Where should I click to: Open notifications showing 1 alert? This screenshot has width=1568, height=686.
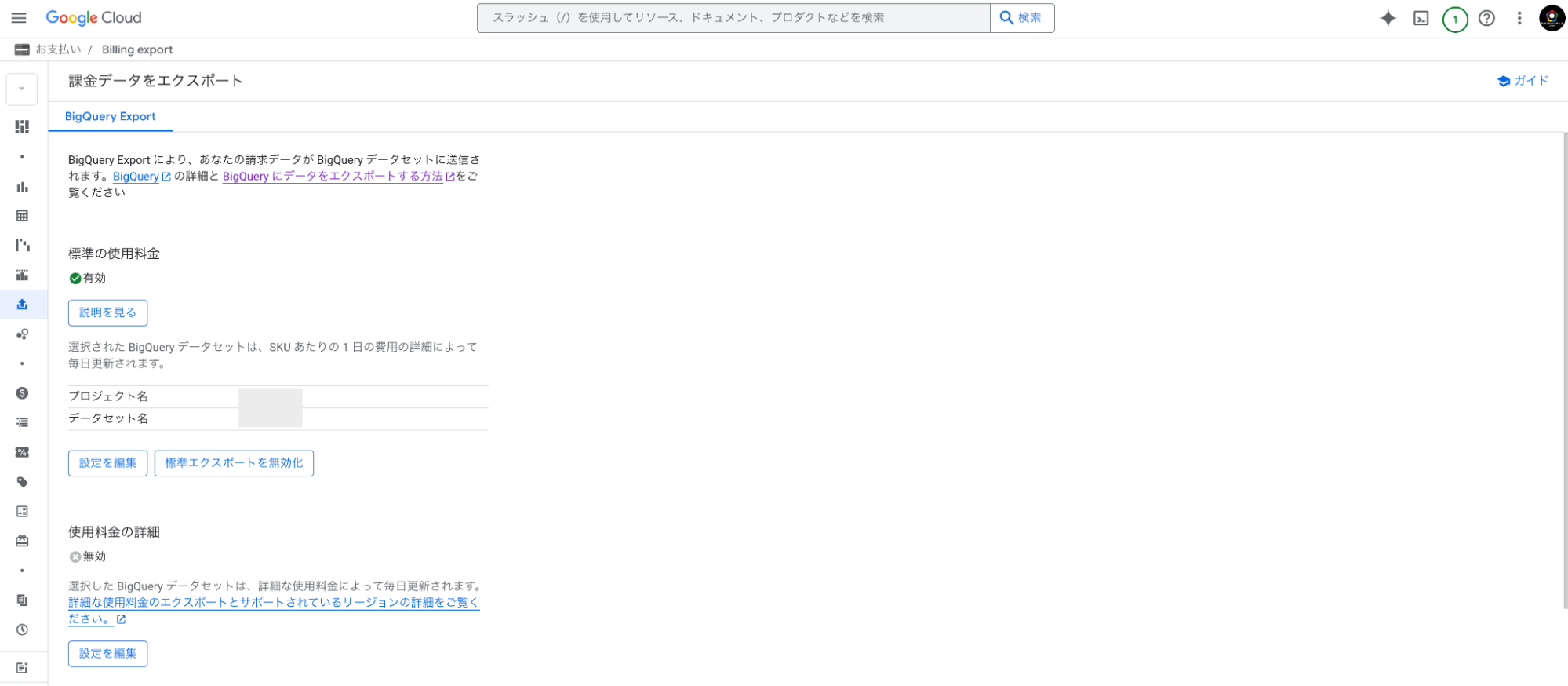(x=1454, y=19)
